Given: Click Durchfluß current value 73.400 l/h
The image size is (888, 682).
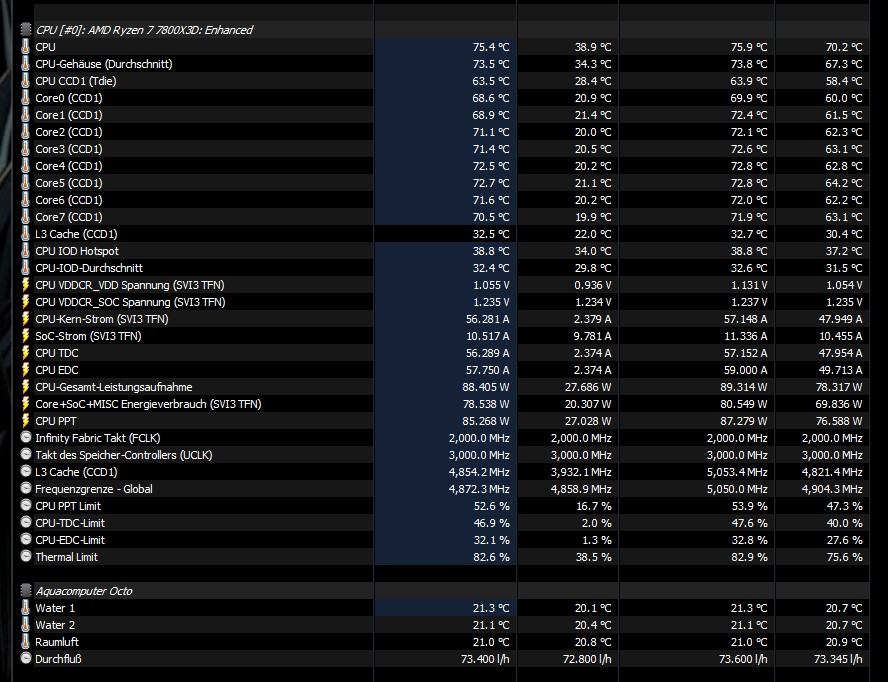Looking at the screenshot, I should 485,659.
